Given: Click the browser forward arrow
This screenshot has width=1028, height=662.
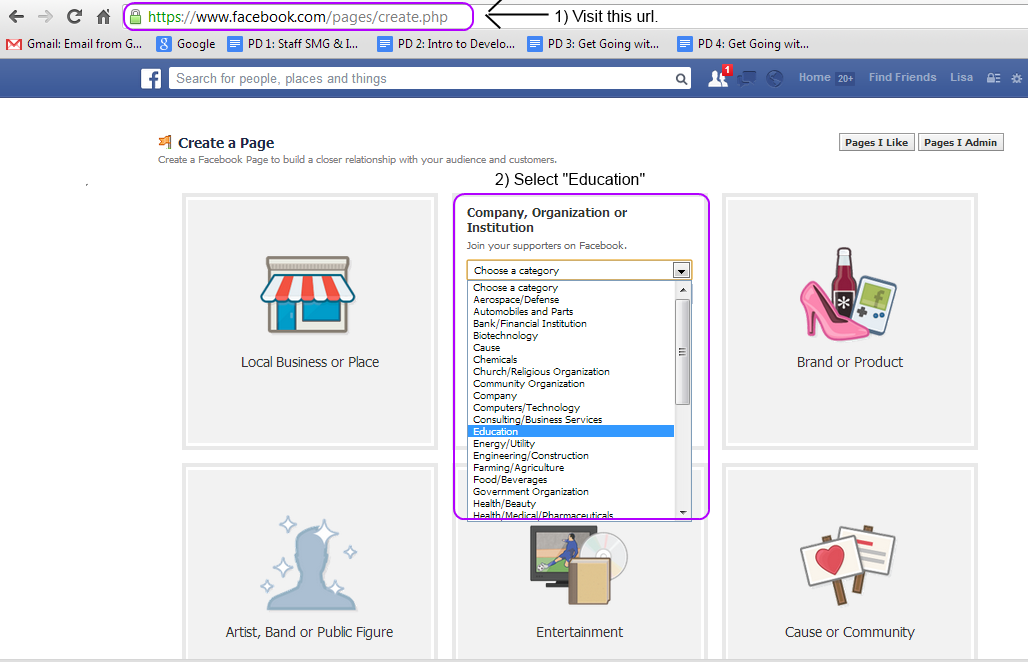Looking at the screenshot, I should (45, 16).
